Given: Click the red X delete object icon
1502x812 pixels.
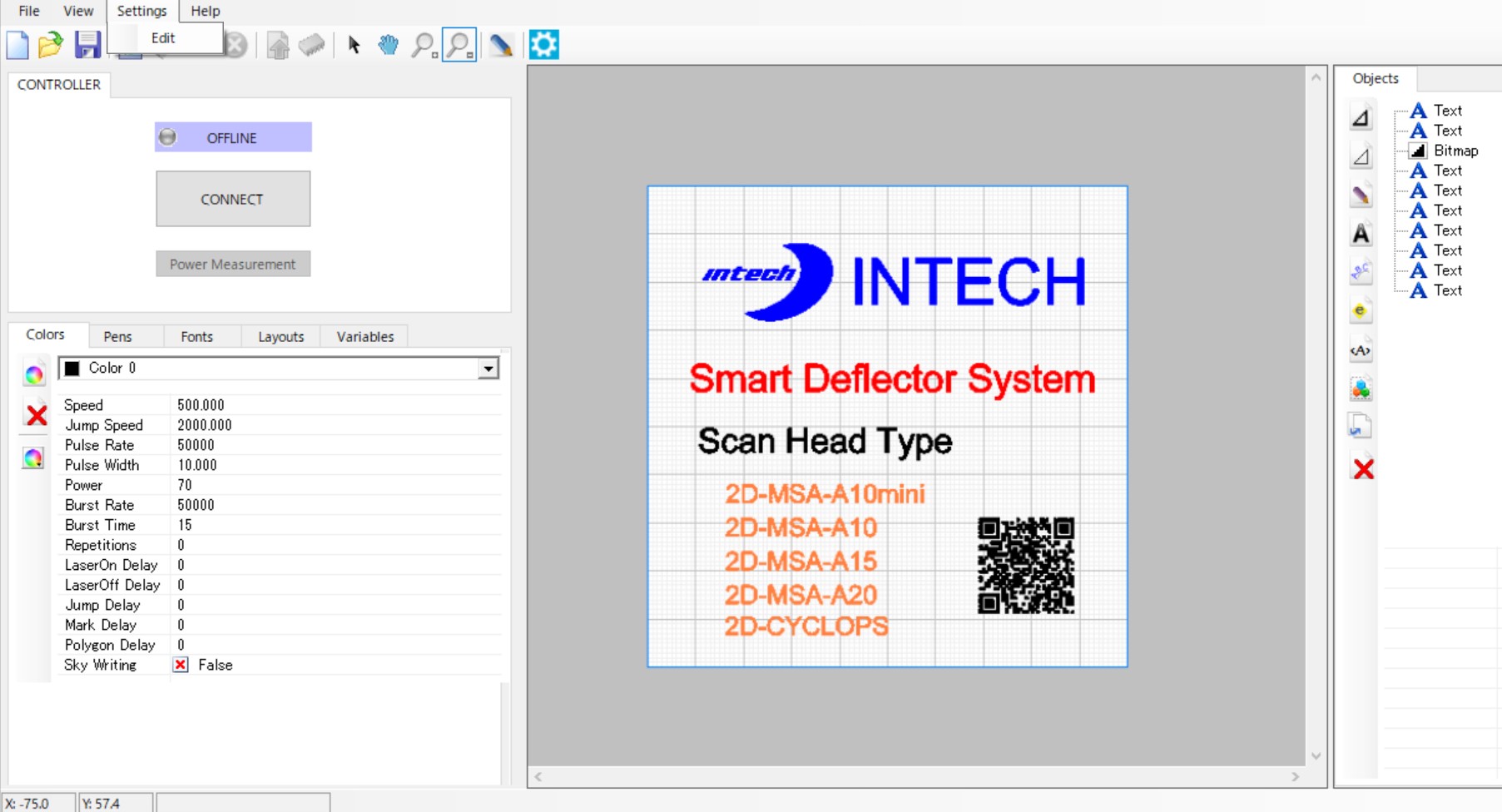Looking at the screenshot, I should pos(1363,469).
